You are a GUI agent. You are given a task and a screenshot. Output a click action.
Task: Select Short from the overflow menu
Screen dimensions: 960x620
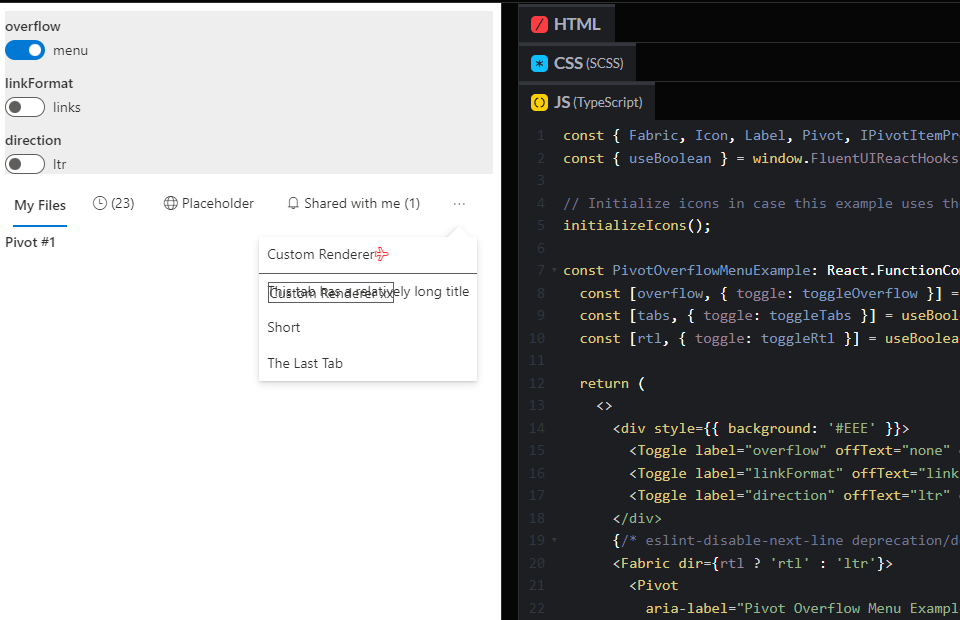coord(283,327)
